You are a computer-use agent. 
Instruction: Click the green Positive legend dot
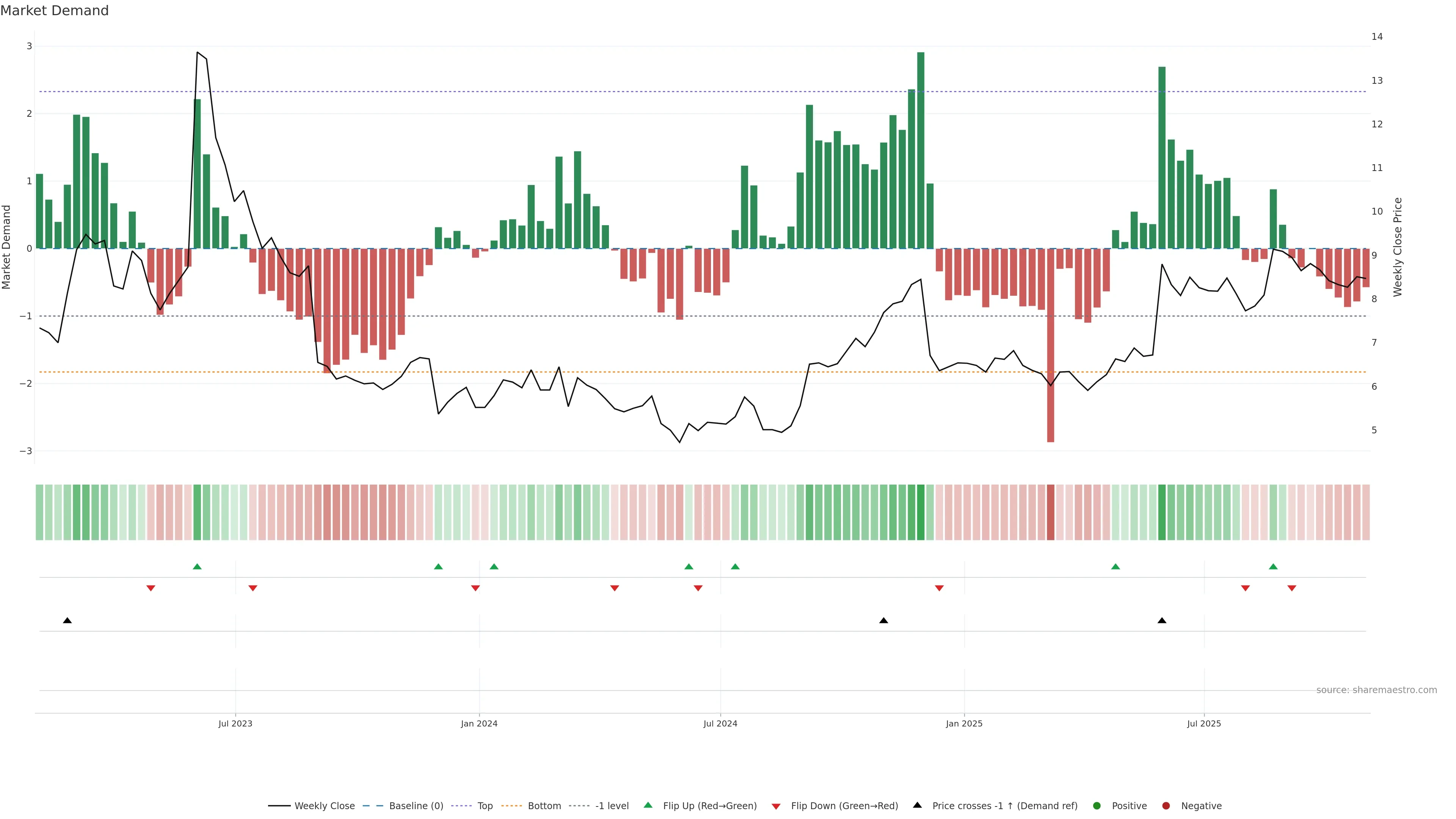pos(1097,806)
